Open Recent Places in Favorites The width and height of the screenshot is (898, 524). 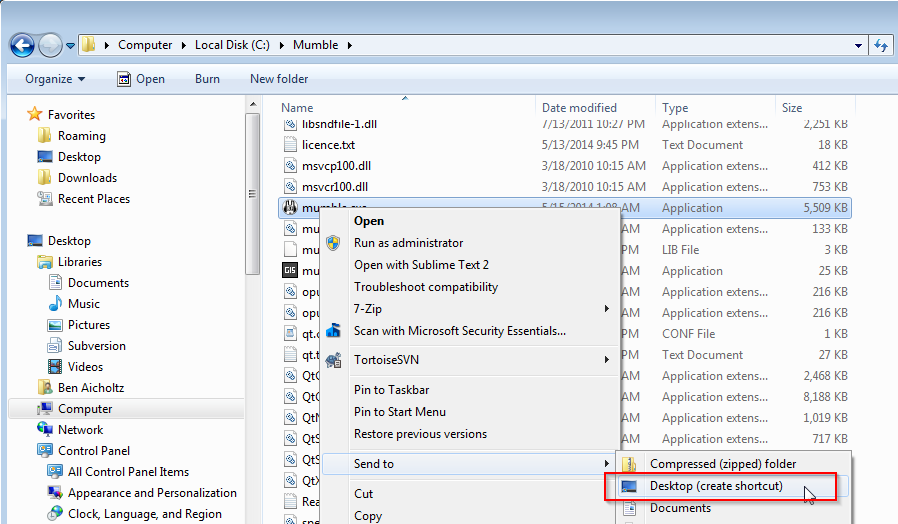94,199
